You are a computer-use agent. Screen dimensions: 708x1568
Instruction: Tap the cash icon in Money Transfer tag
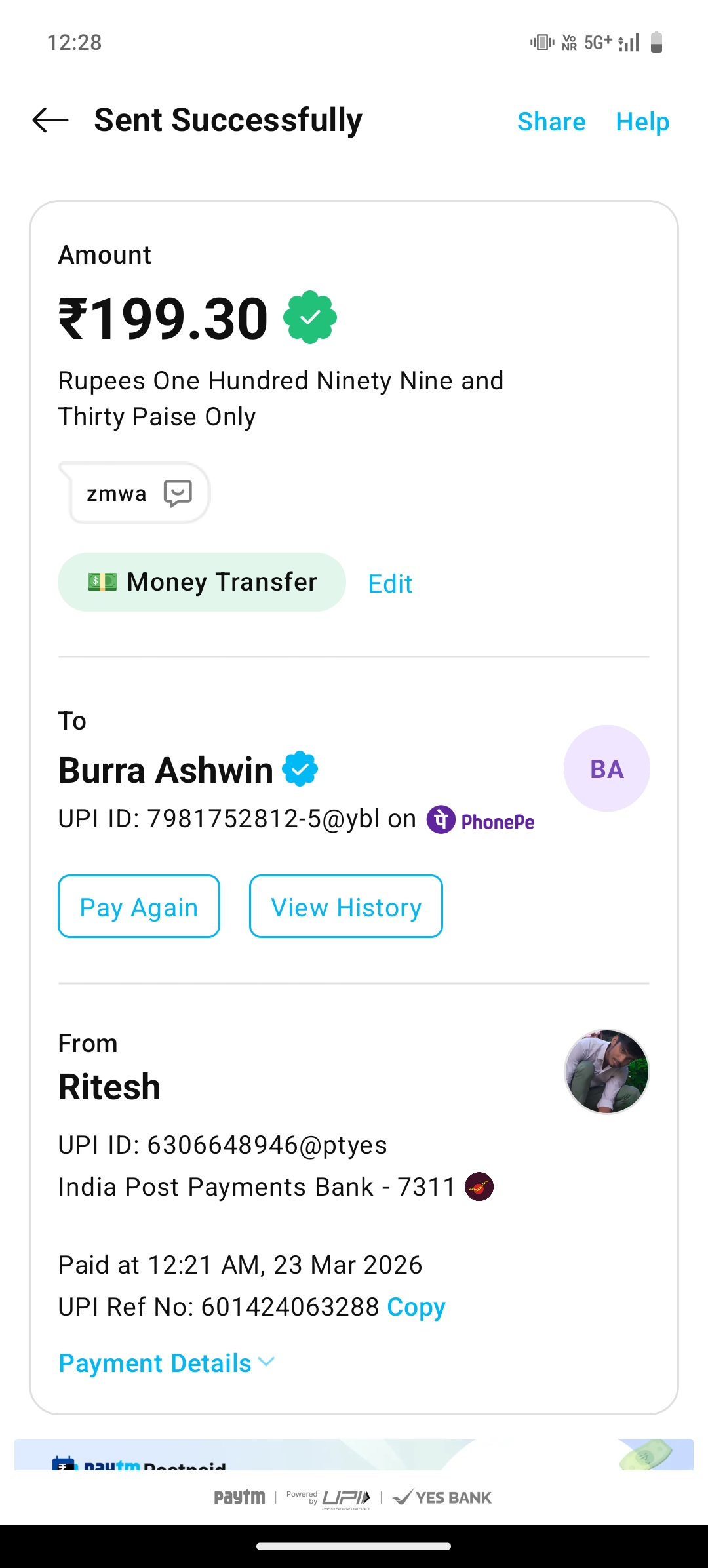point(102,582)
